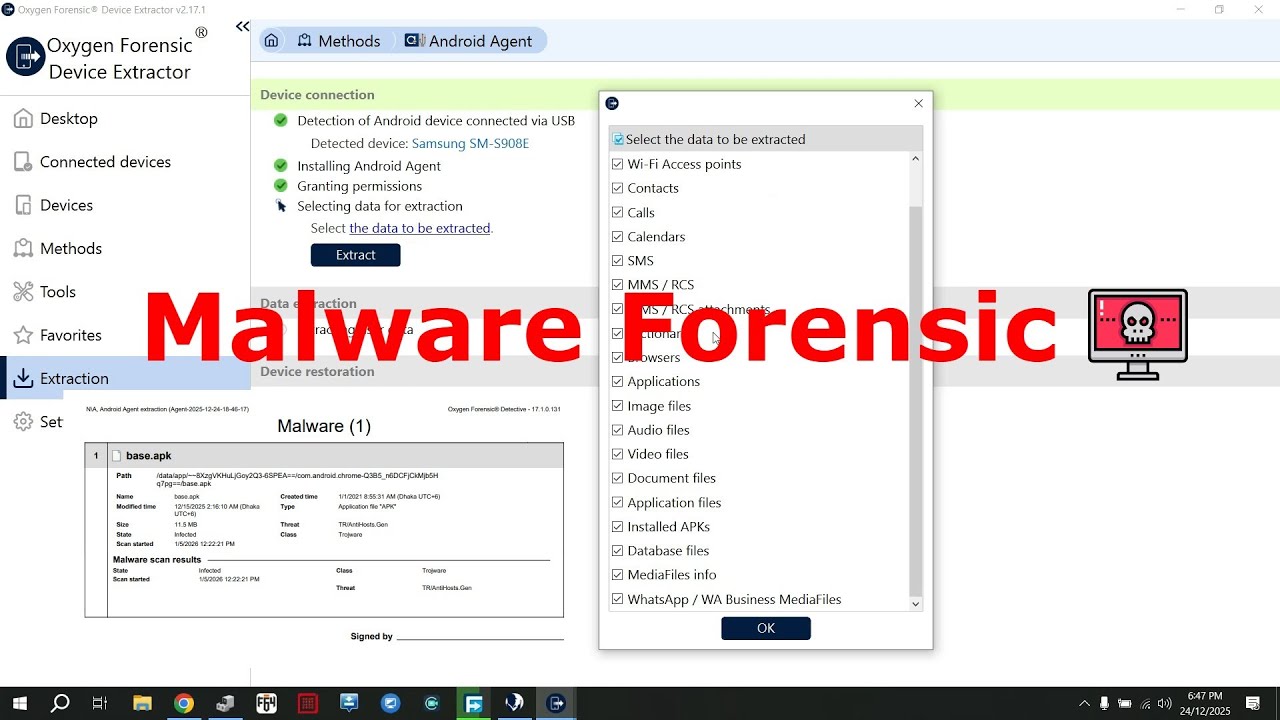Uncheck the Contacts checkbox
This screenshot has width=1280, height=720.
(x=618, y=188)
